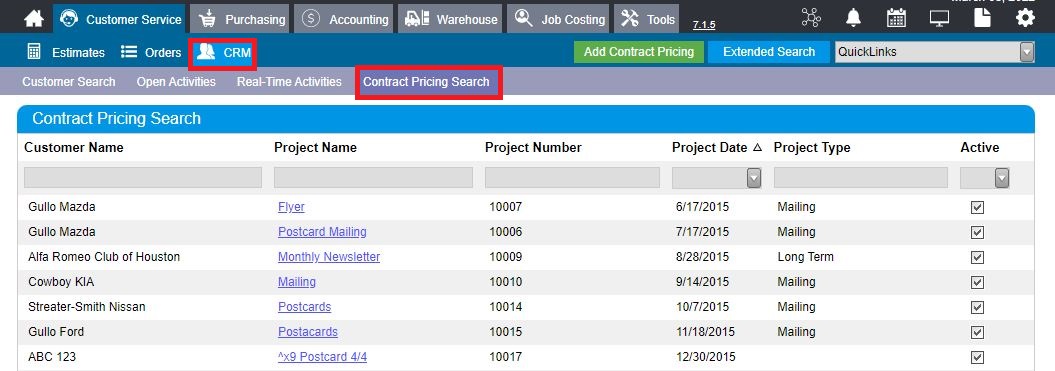Go to the Home icon
The width and height of the screenshot is (1055, 371).
coord(34,19)
